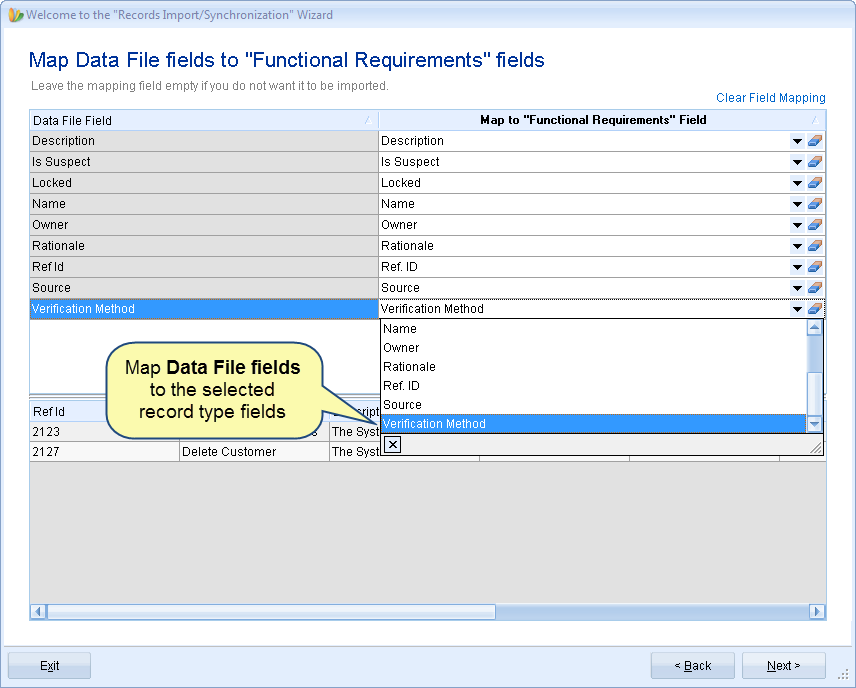Viewport: 856px width, 688px height.
Task: Close the dropdown list with X icon
Action: click(393, 444)
